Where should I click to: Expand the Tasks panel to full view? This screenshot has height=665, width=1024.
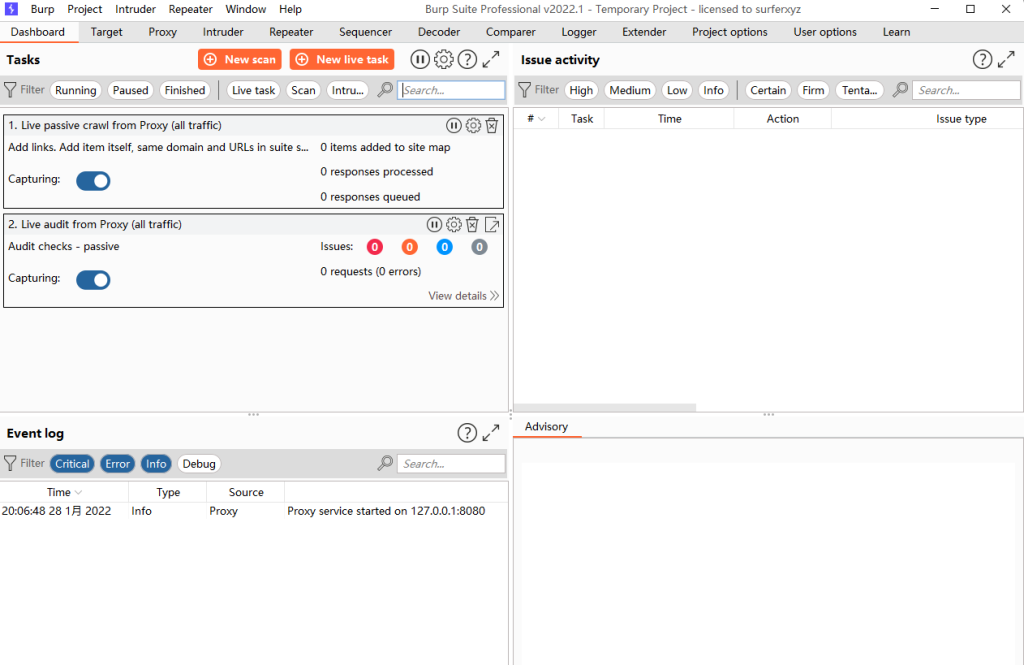coord(491,59)
